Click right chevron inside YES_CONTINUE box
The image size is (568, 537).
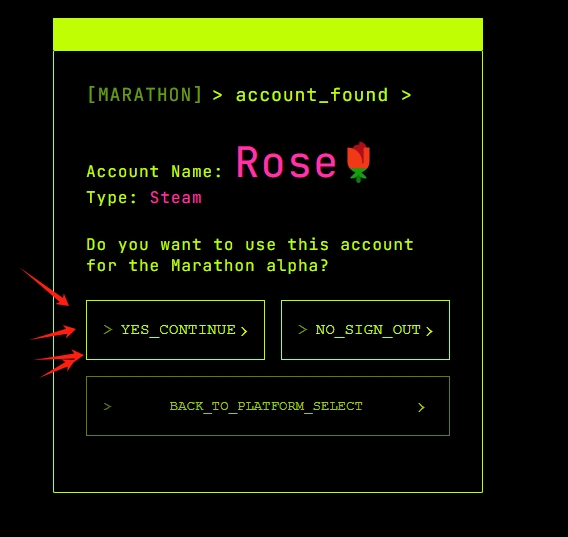pyautogui.click(x=244, y=331)
